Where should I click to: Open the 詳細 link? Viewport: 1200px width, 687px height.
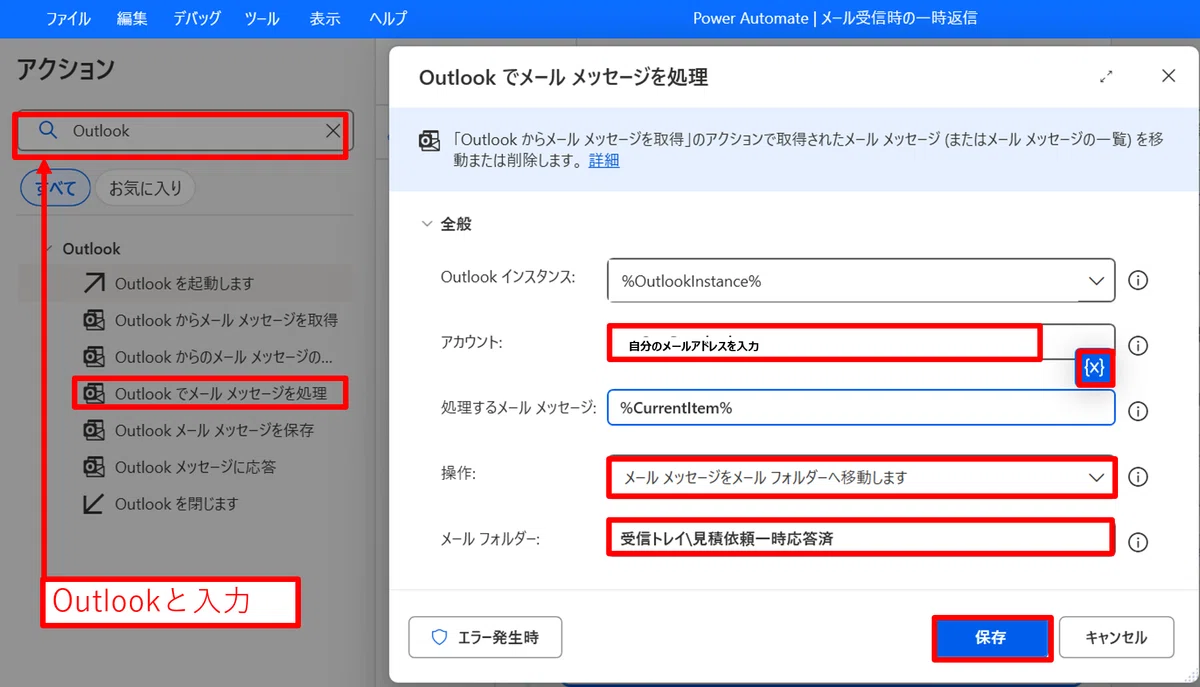[603, 160]
